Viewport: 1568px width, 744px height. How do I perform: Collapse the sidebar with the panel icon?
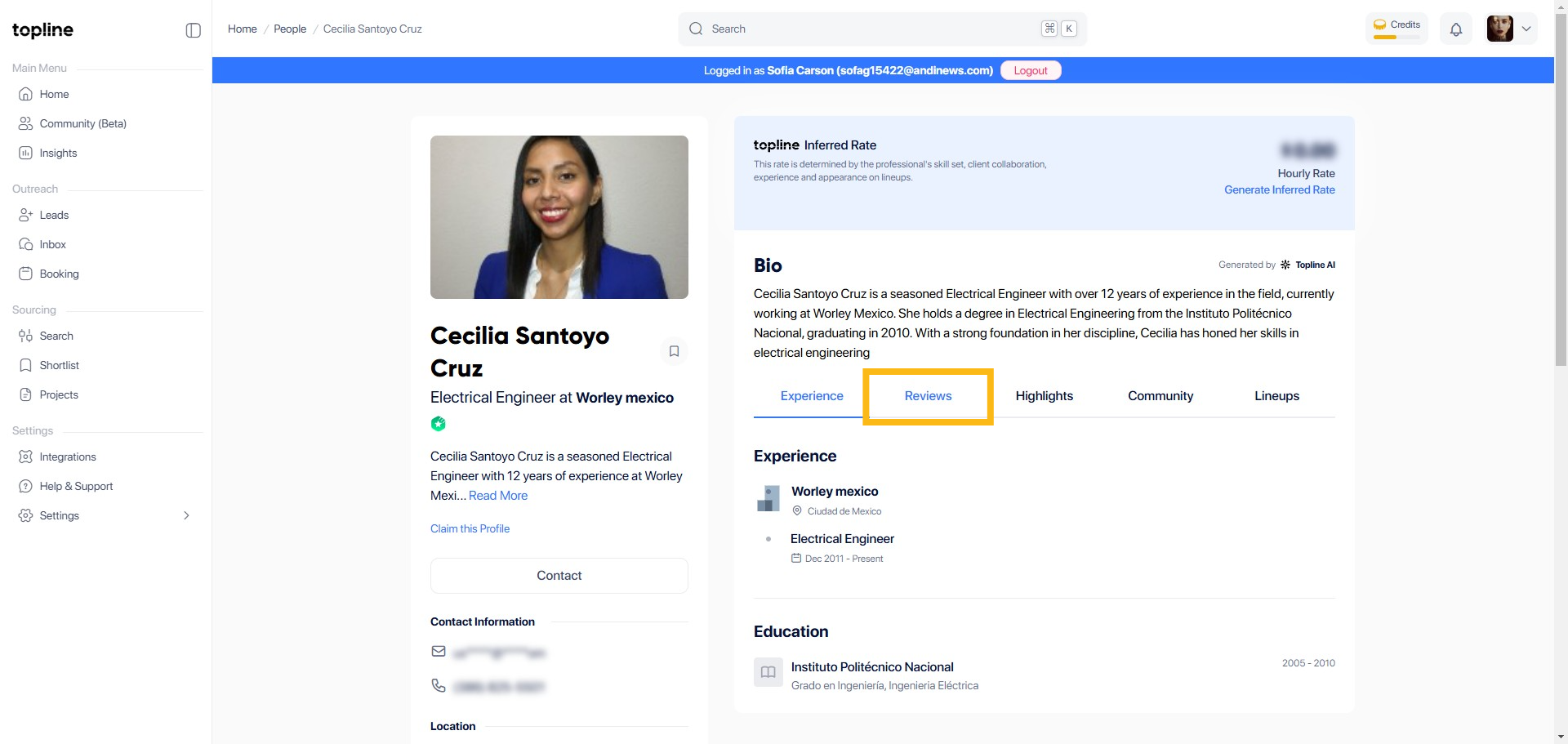193,30
